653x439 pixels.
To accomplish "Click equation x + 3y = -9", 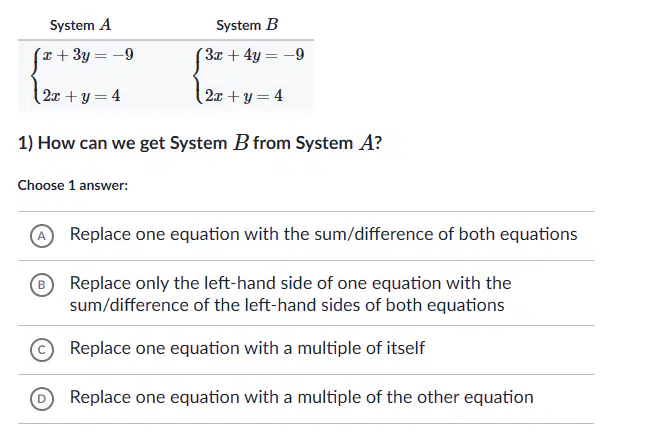I will point(88,55).
